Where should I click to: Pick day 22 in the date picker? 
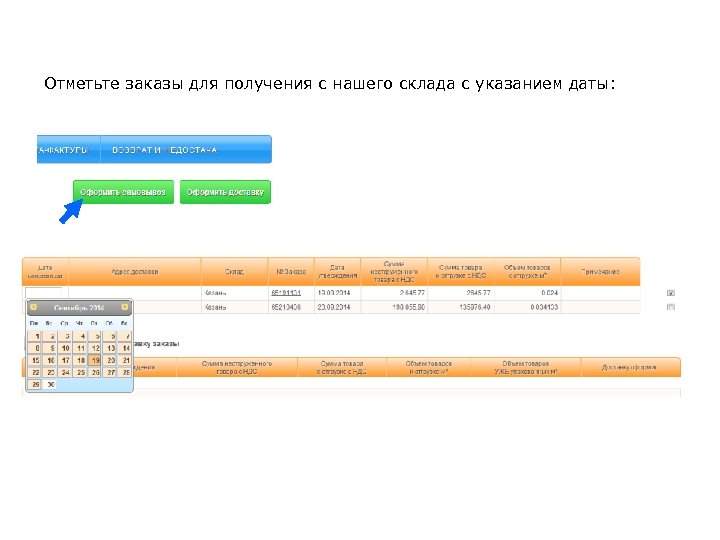click(34, 372)
